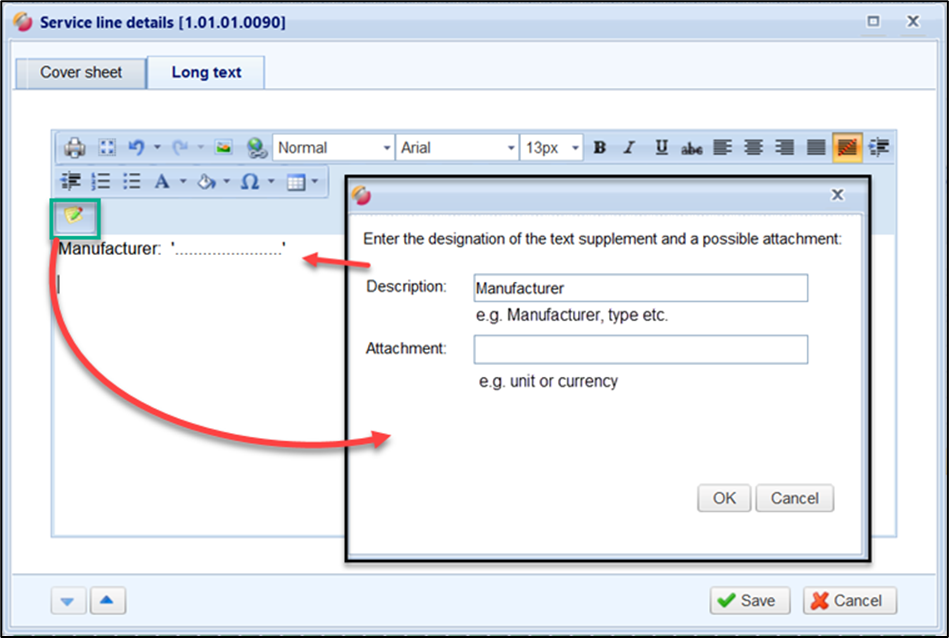Screen dimensions: 949x638
Task: Open the Normal paragraph style dropdown
Action: tap(334, 148)
